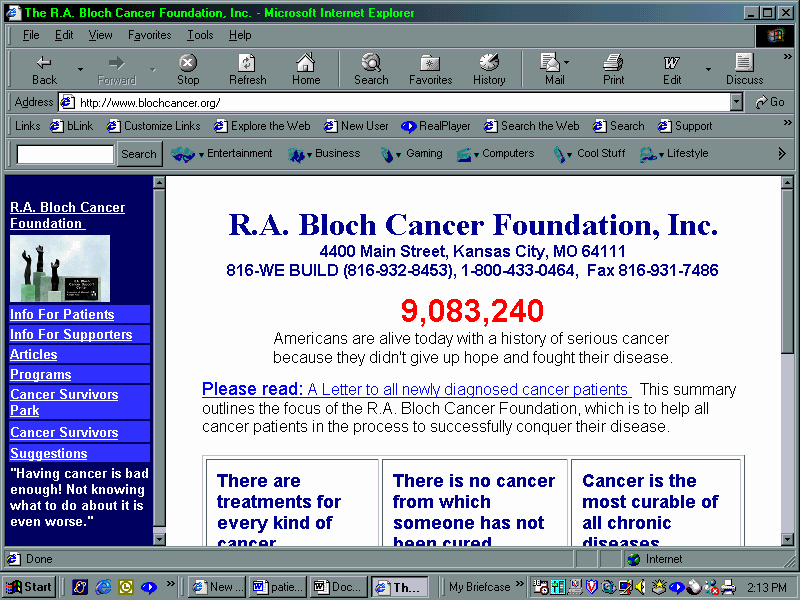Screen dimensions: 800x600
Task: Open Customize Links in the Links bar
Action: 154,126
